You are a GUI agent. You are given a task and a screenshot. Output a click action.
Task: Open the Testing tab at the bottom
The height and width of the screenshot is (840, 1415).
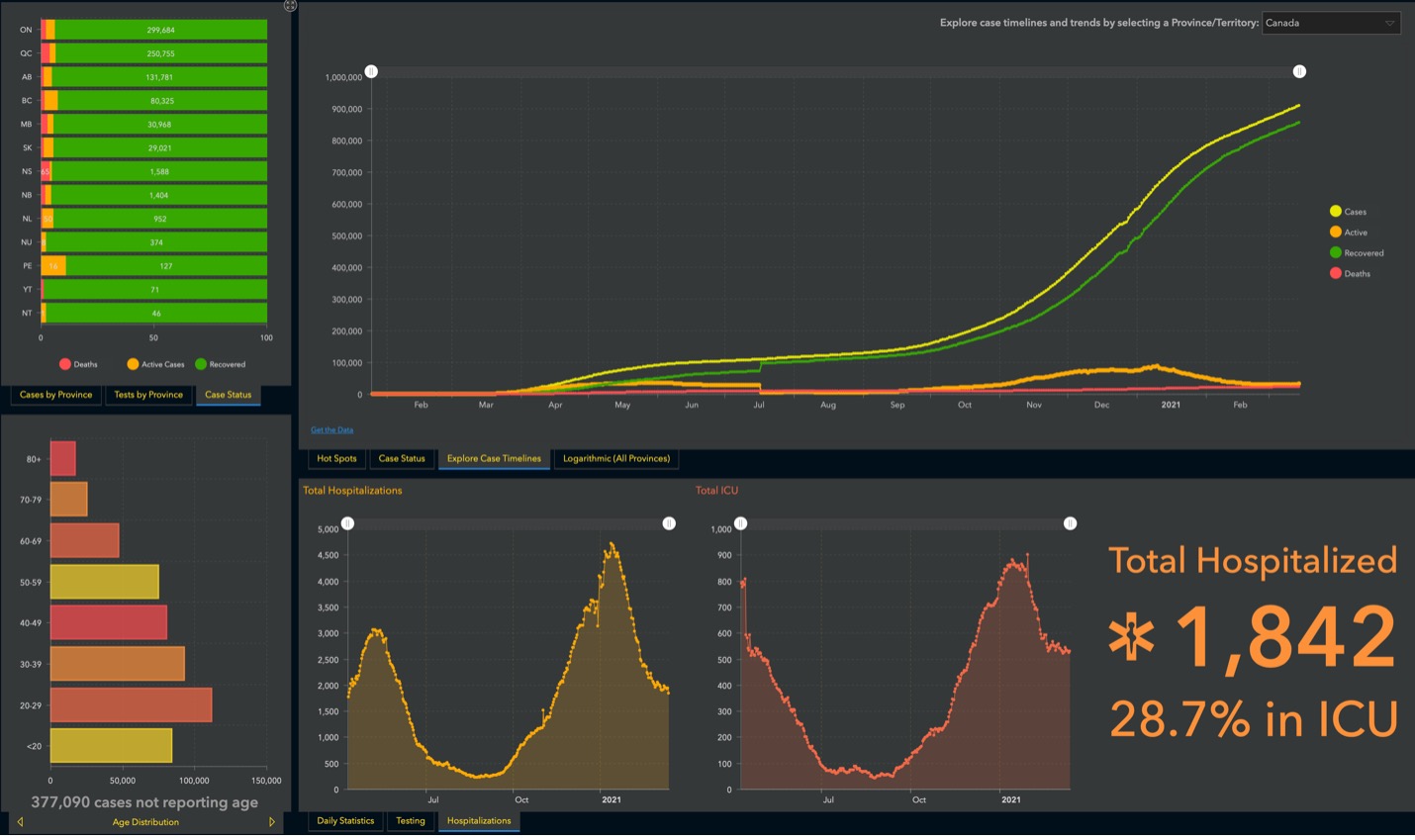point(411,820)
